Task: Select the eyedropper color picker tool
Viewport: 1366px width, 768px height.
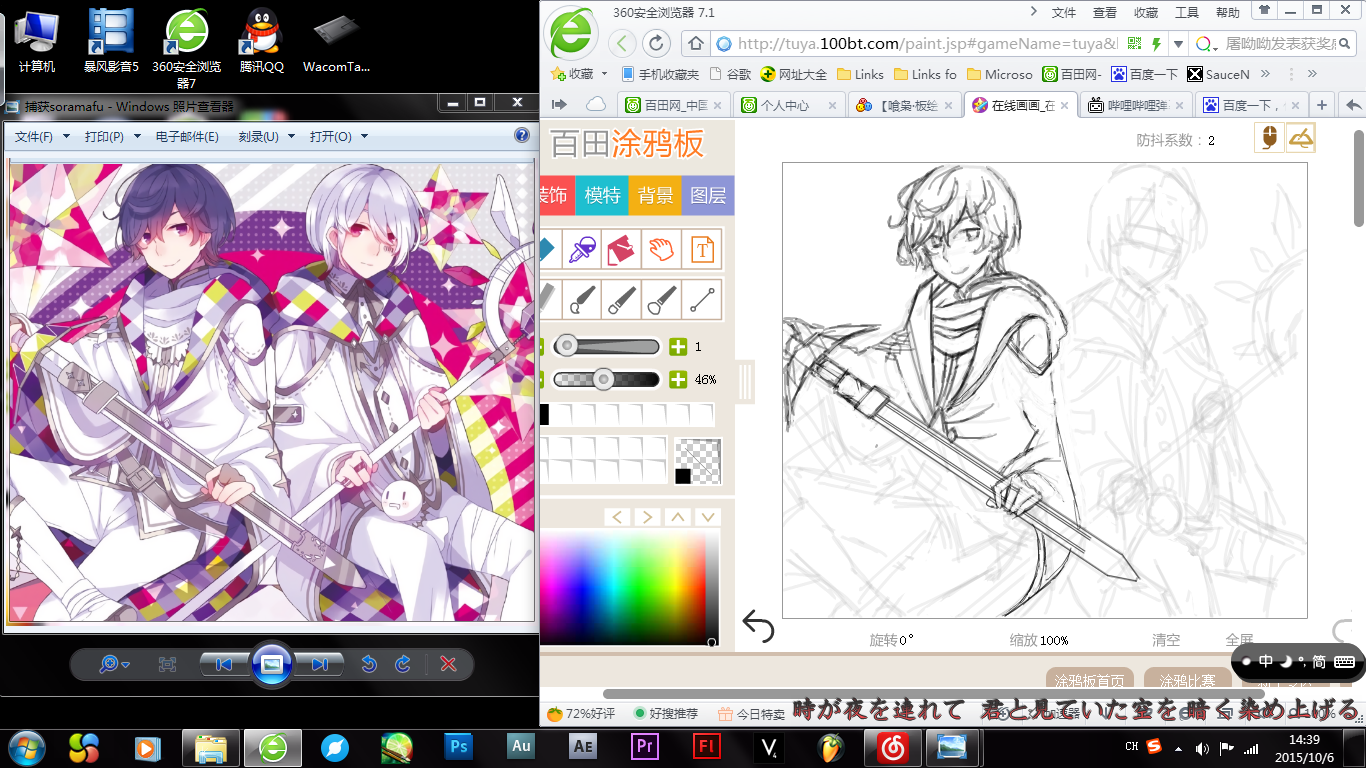Action: (x=582, y=249)
